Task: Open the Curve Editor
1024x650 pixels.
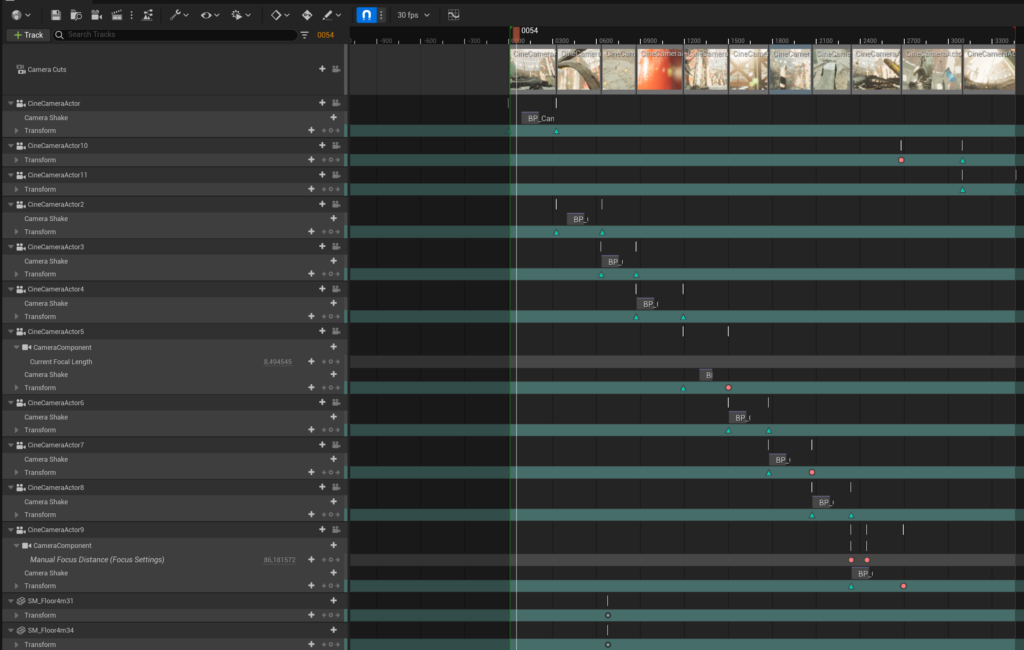Action: pos(453,14)
